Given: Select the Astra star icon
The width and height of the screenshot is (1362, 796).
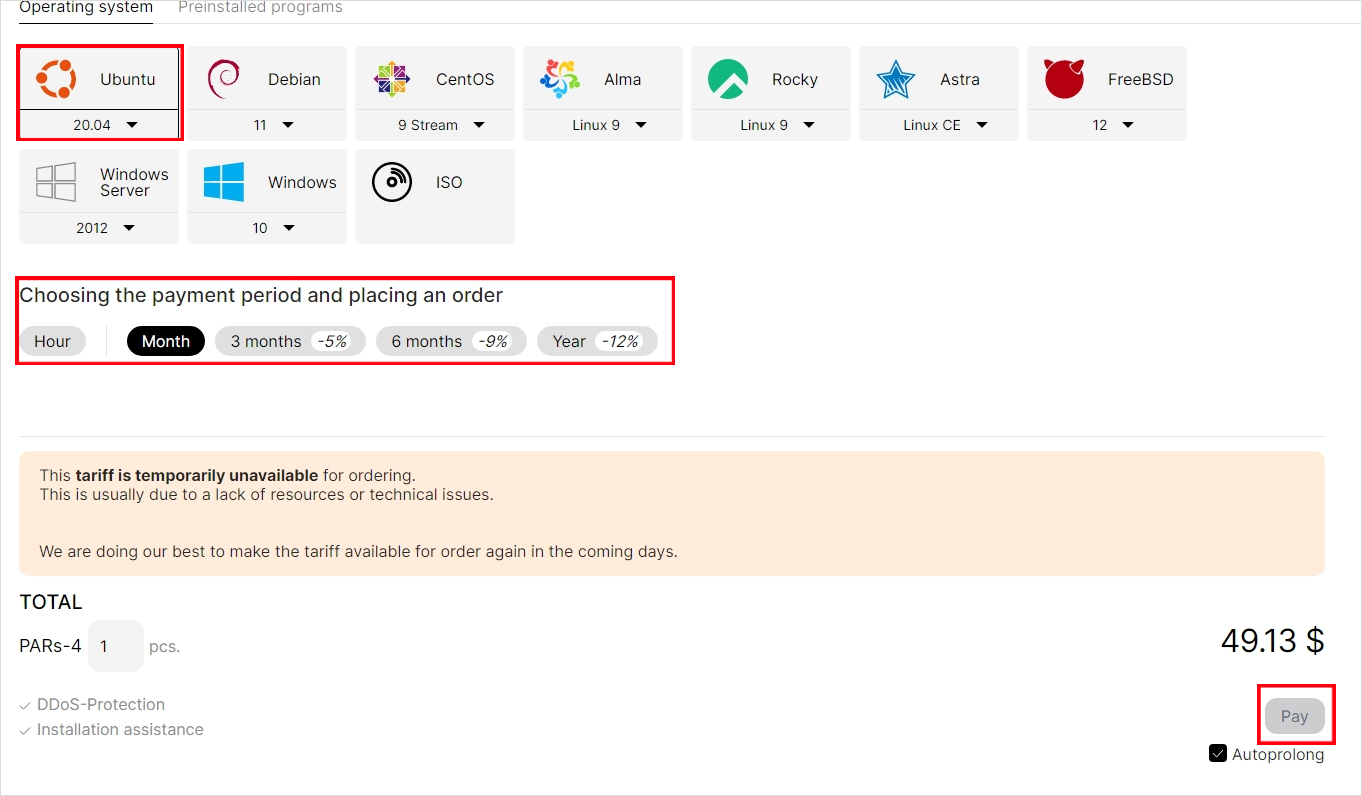Looking at the screenshot, I should click(896, 79).
